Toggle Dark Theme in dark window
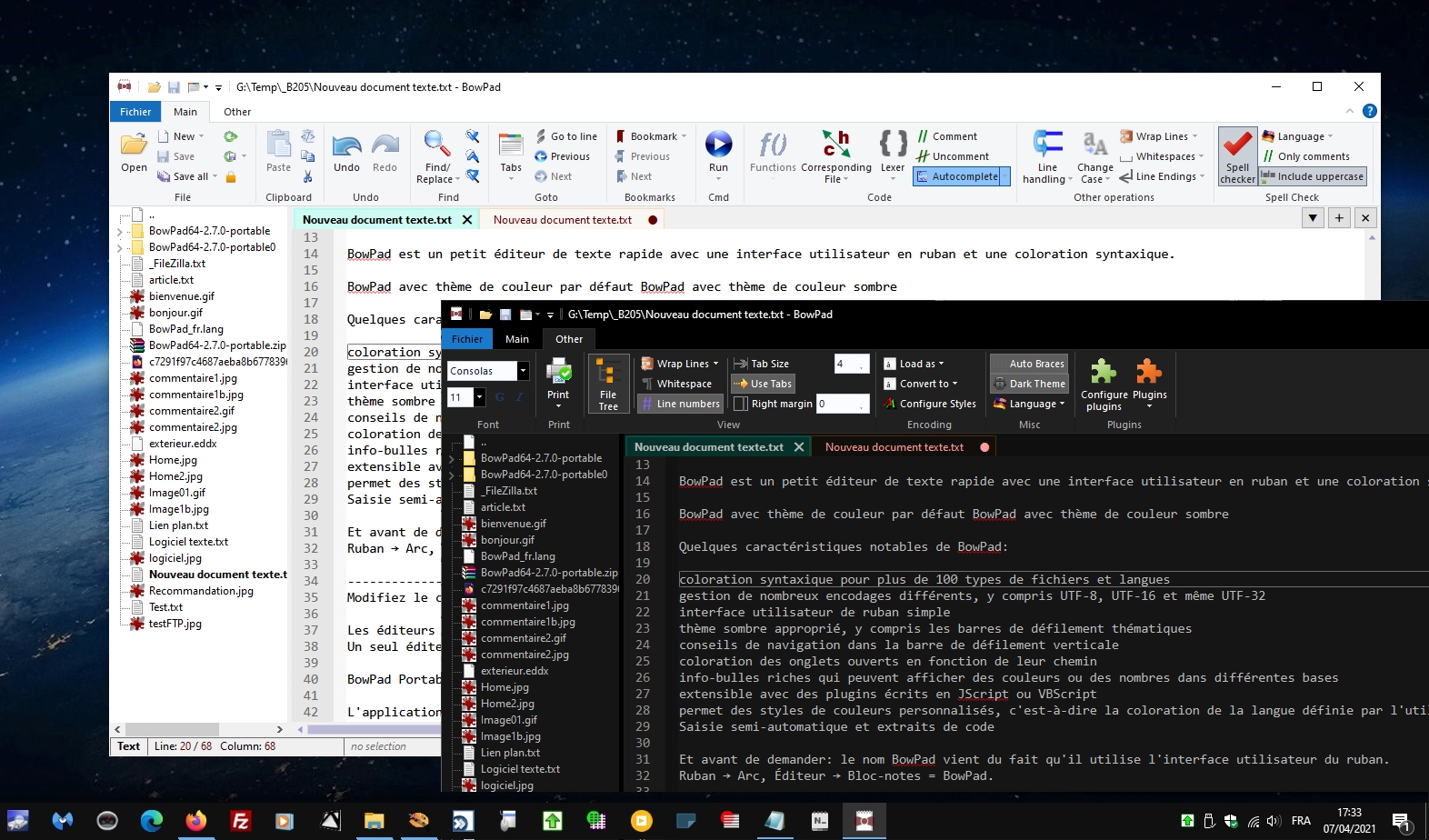1429x840 pixels. [1028, 384]
